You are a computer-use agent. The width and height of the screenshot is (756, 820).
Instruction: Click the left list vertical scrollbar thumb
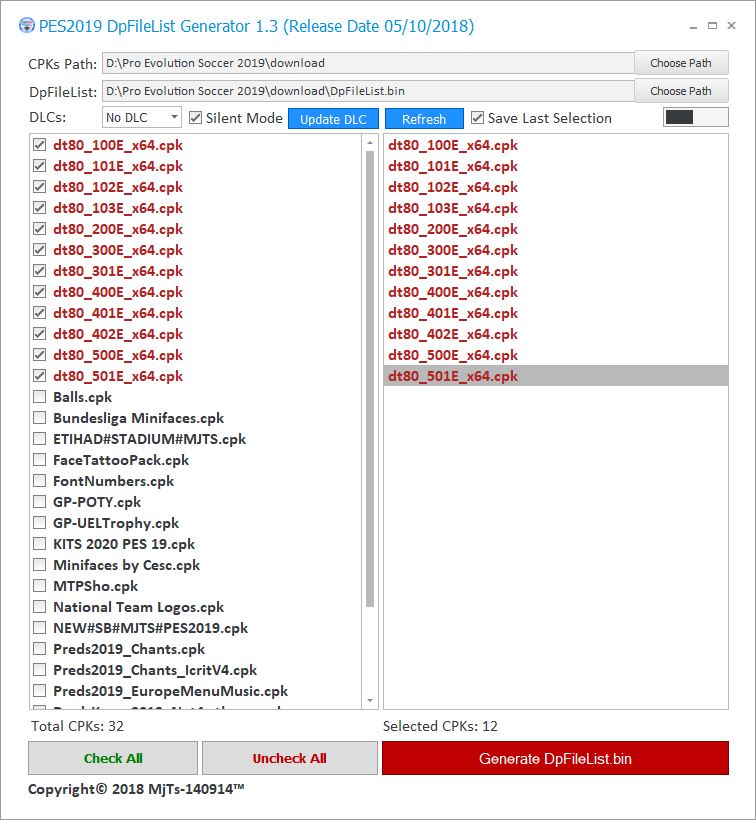point(370,379)
